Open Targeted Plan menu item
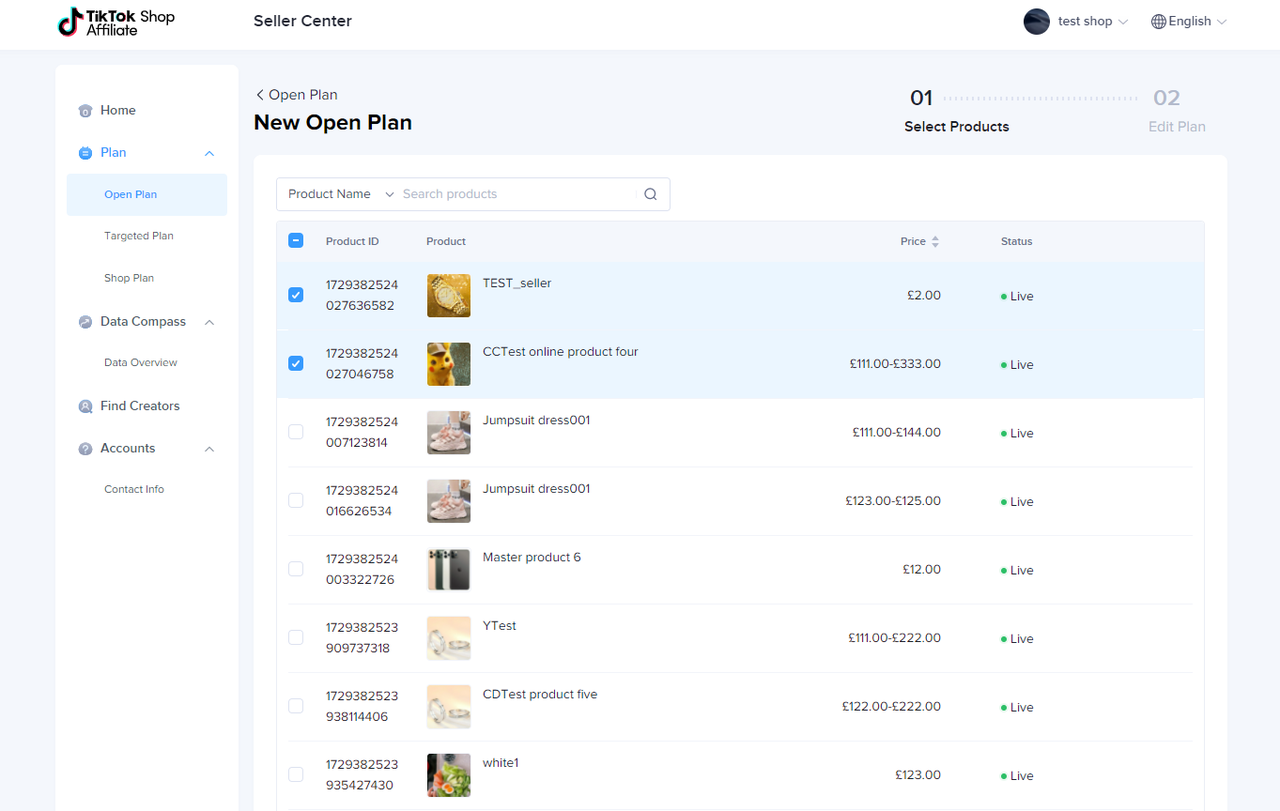The width and height of the screenshot is (1280, 811). 138,236
